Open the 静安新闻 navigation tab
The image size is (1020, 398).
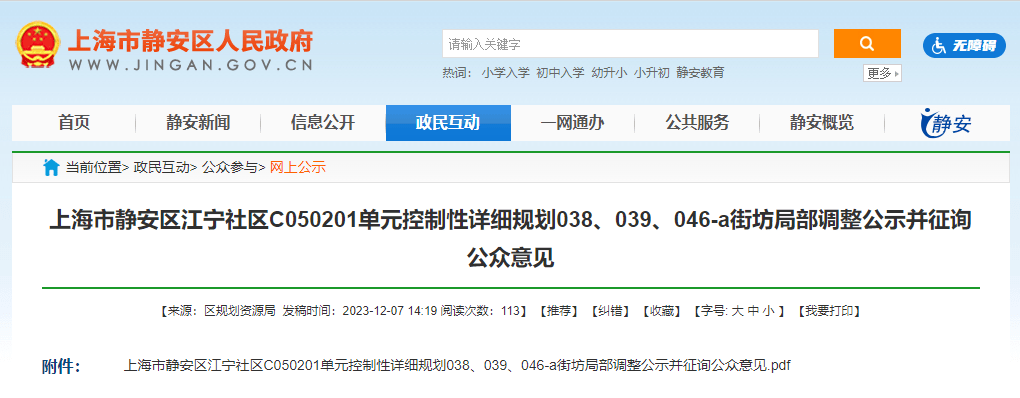click(x=198, y=122)
